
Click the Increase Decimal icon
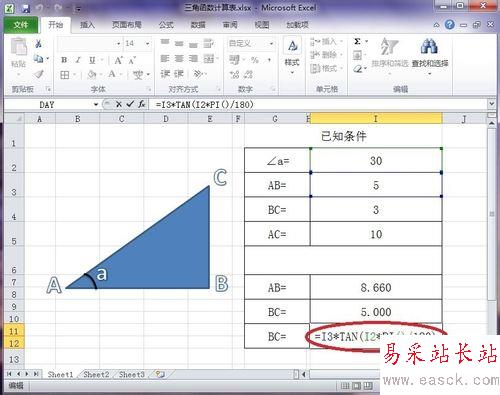(234, 74)
